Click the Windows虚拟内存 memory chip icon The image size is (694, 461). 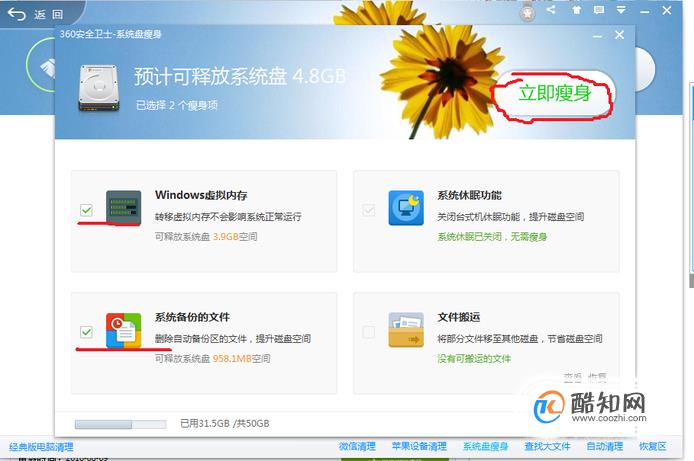(123, 208)
